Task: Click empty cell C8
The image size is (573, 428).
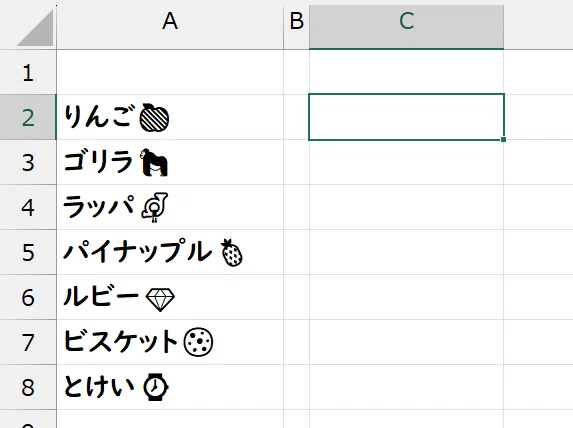Action: point(406,387)
